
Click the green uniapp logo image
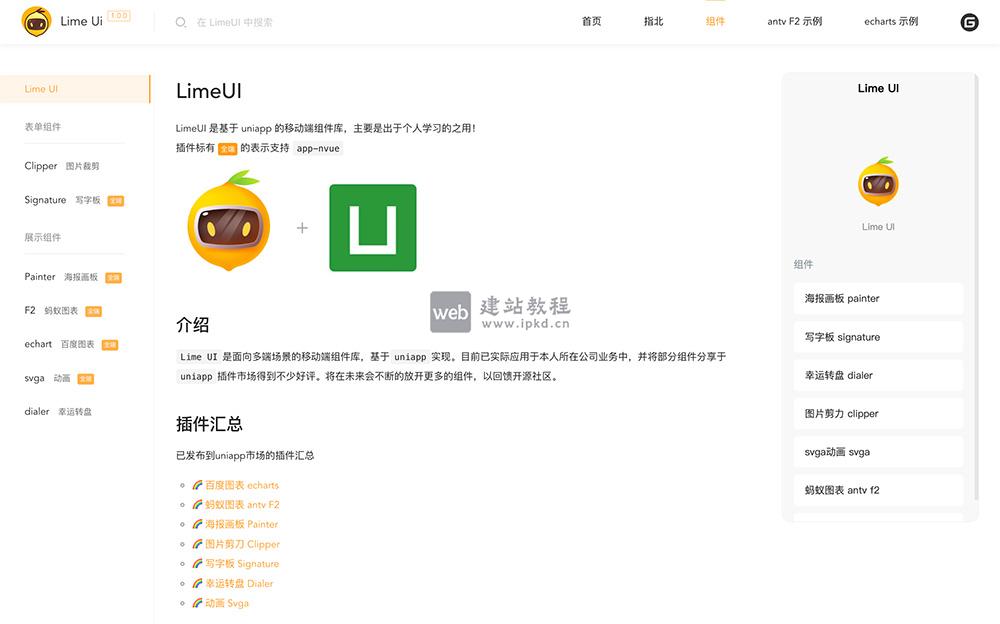pyautogui.click(x=372, y=227)
